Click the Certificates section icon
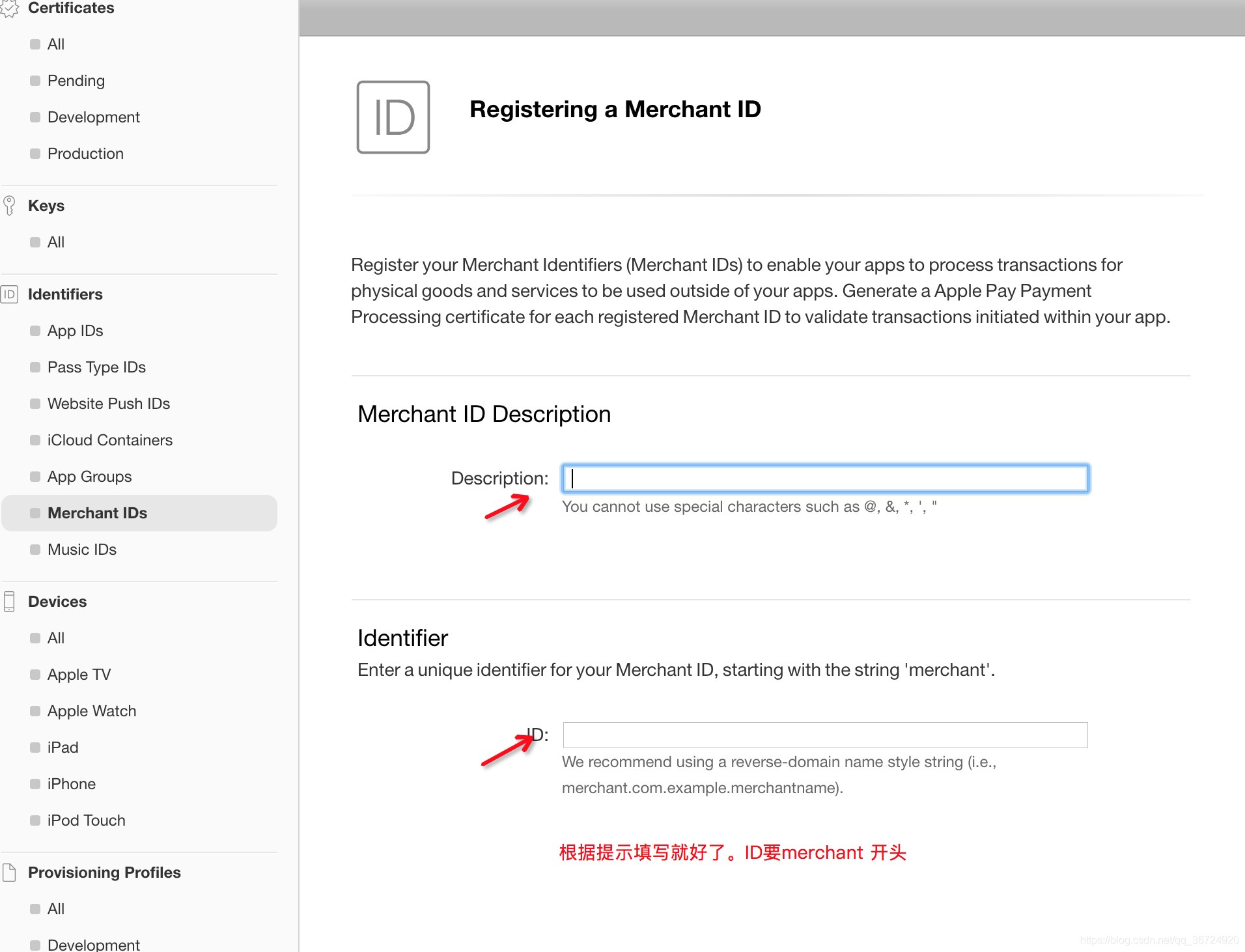This screenshot has width=1245, height=952. [x=9, y=8]
